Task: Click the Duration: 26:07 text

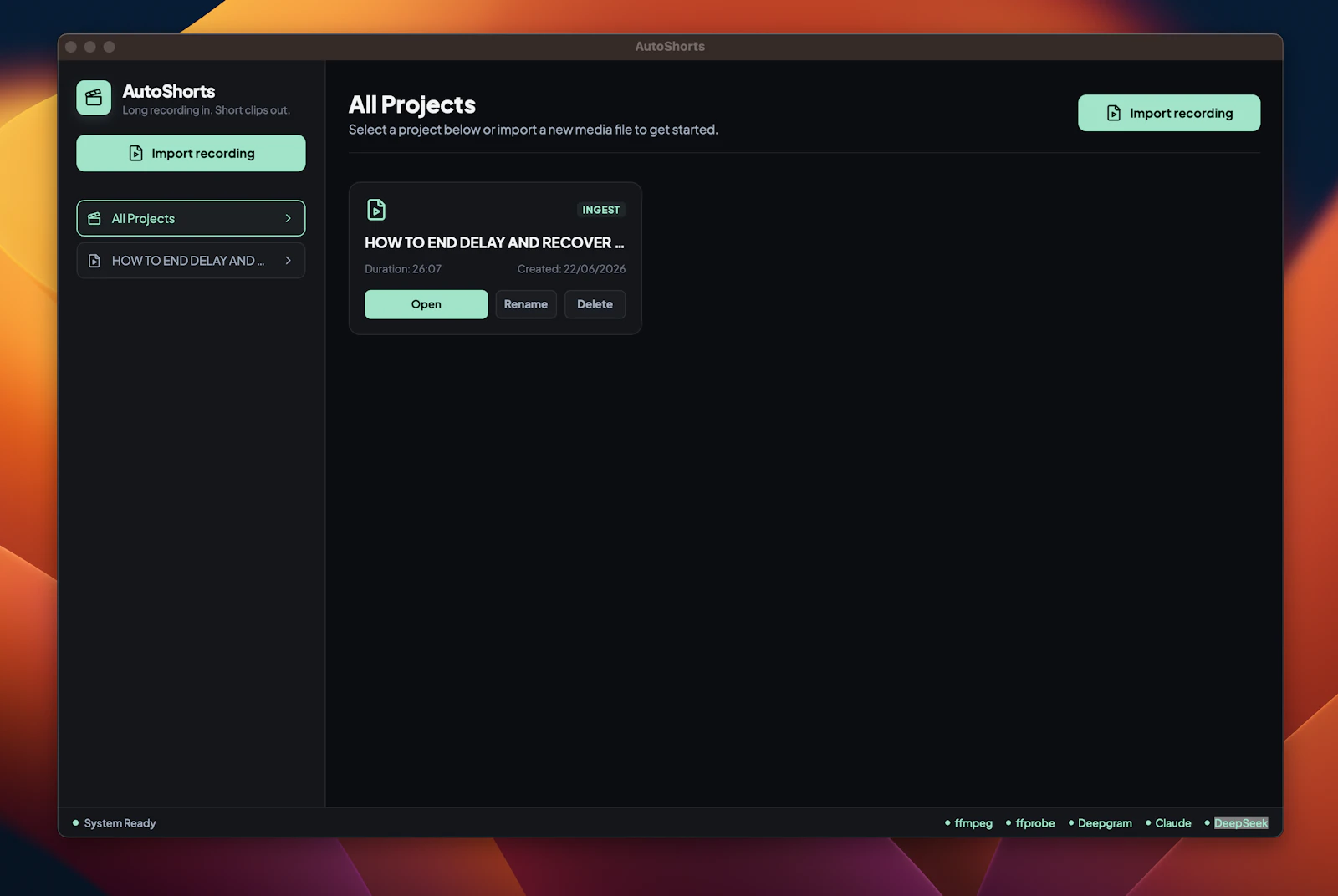Action: click(x=403, y=269)
